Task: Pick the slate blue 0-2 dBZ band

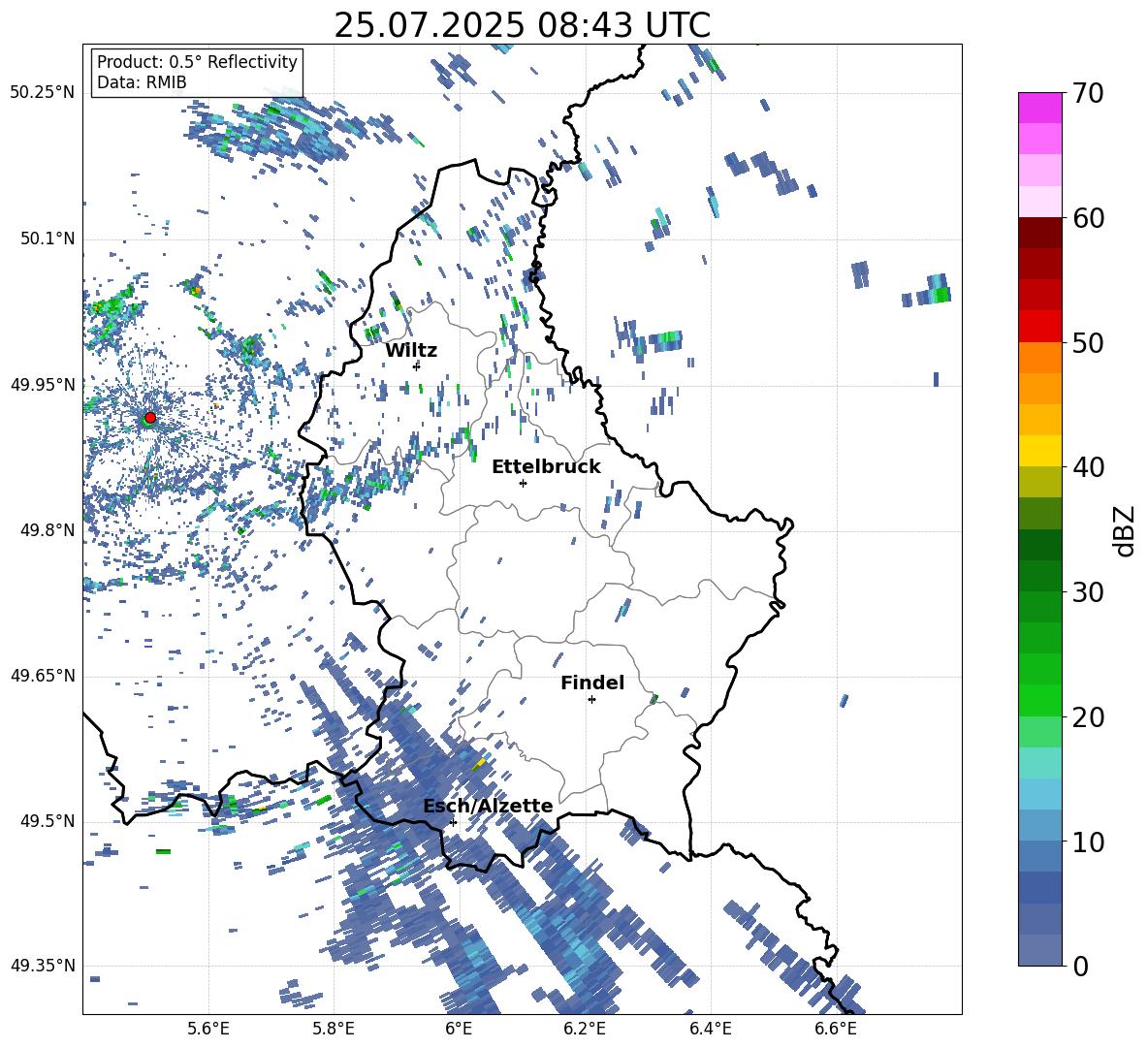Action: click(1039, 950)
